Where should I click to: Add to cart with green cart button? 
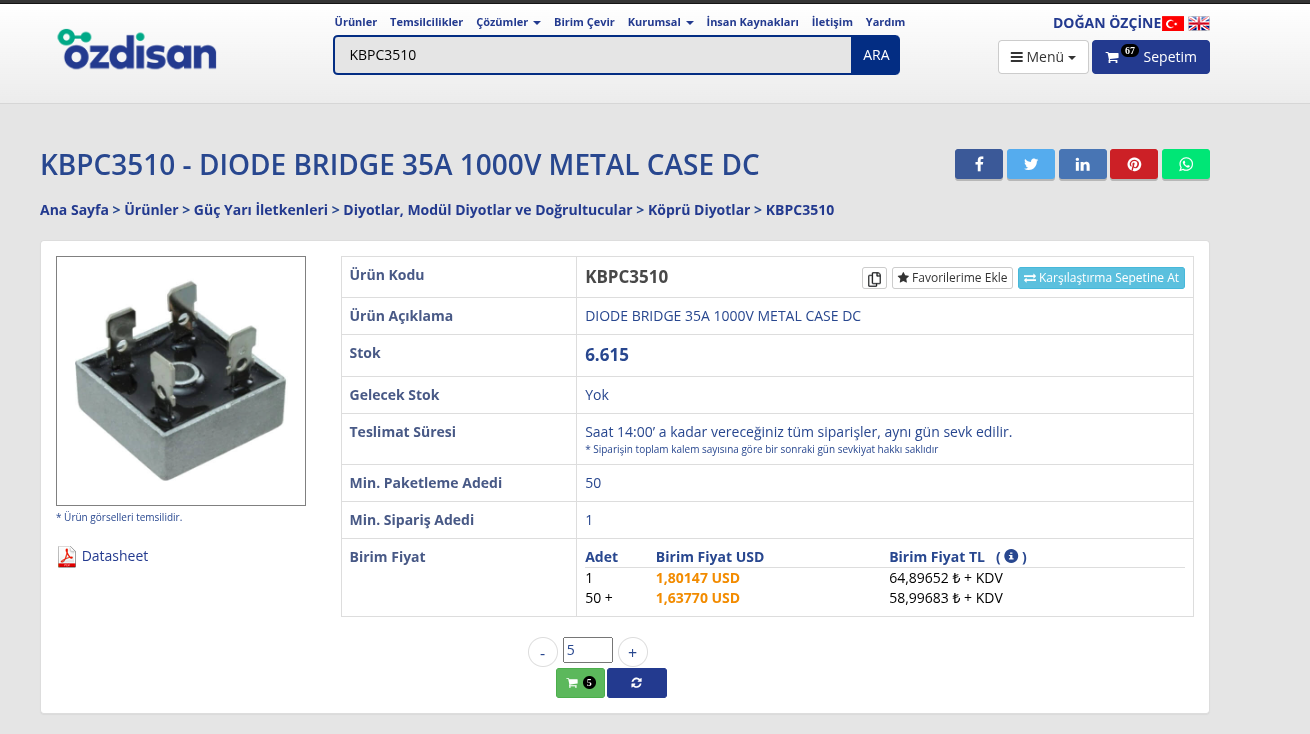[x=580, y=683]
